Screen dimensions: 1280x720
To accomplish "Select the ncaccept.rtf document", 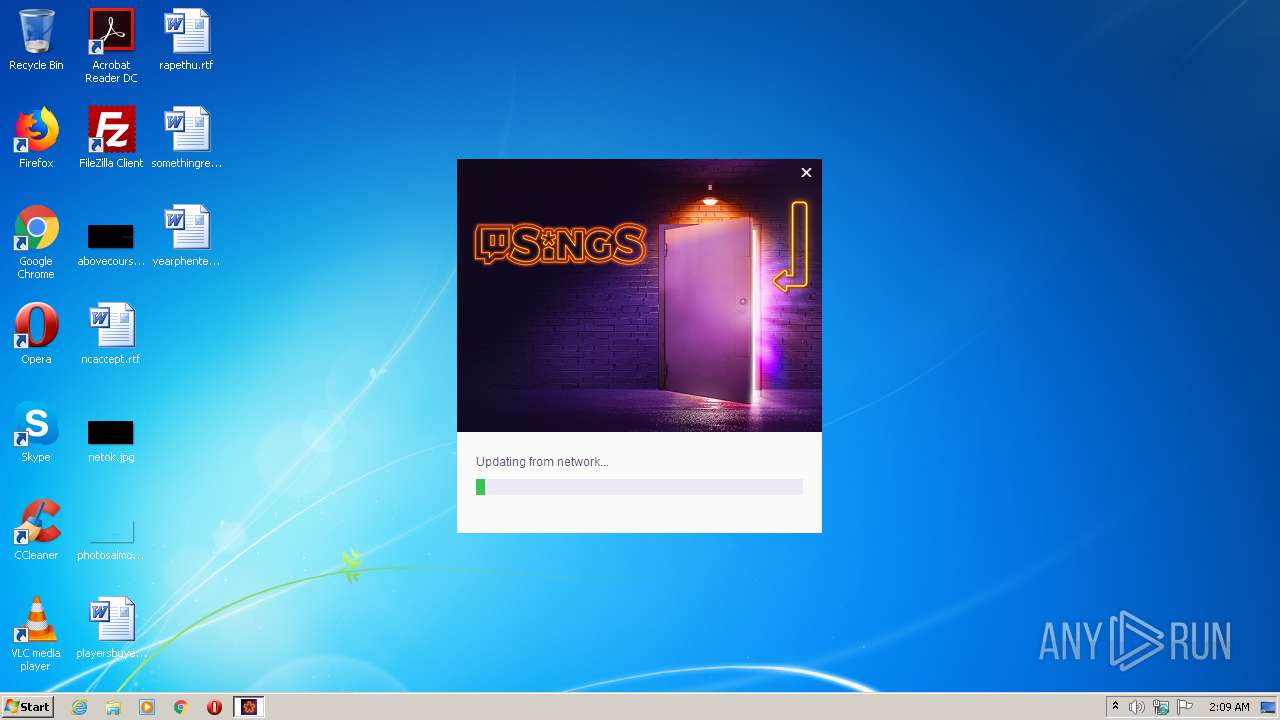I will [x=111, y=334].
